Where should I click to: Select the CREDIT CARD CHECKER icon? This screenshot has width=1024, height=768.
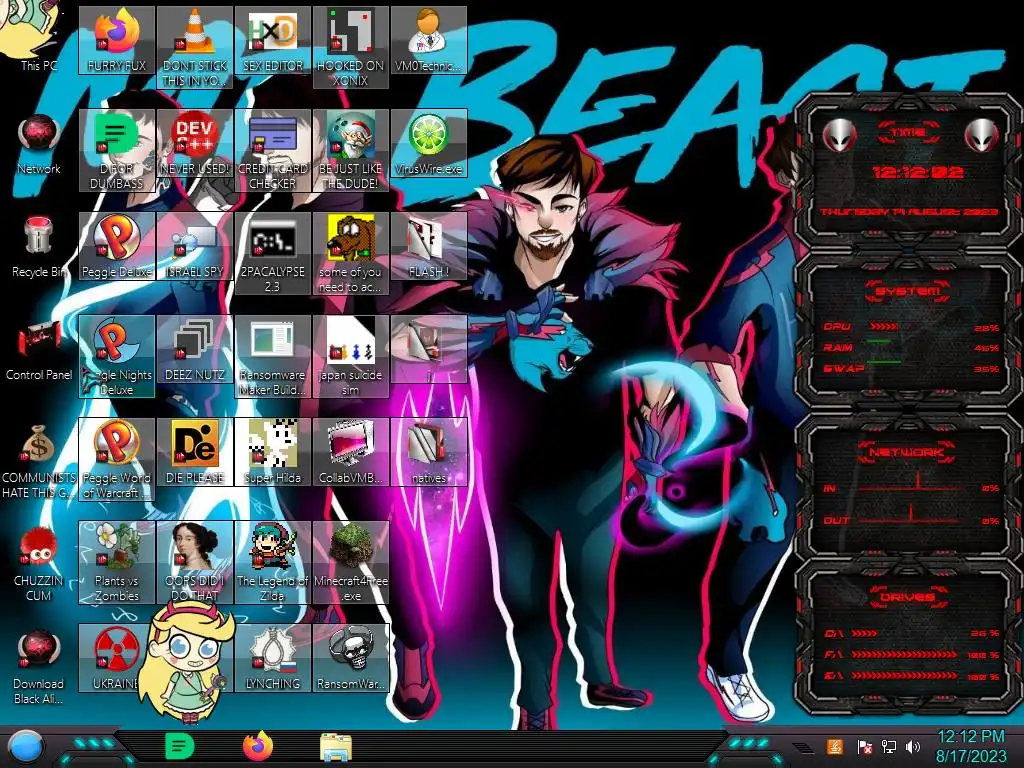pos(272,150)
